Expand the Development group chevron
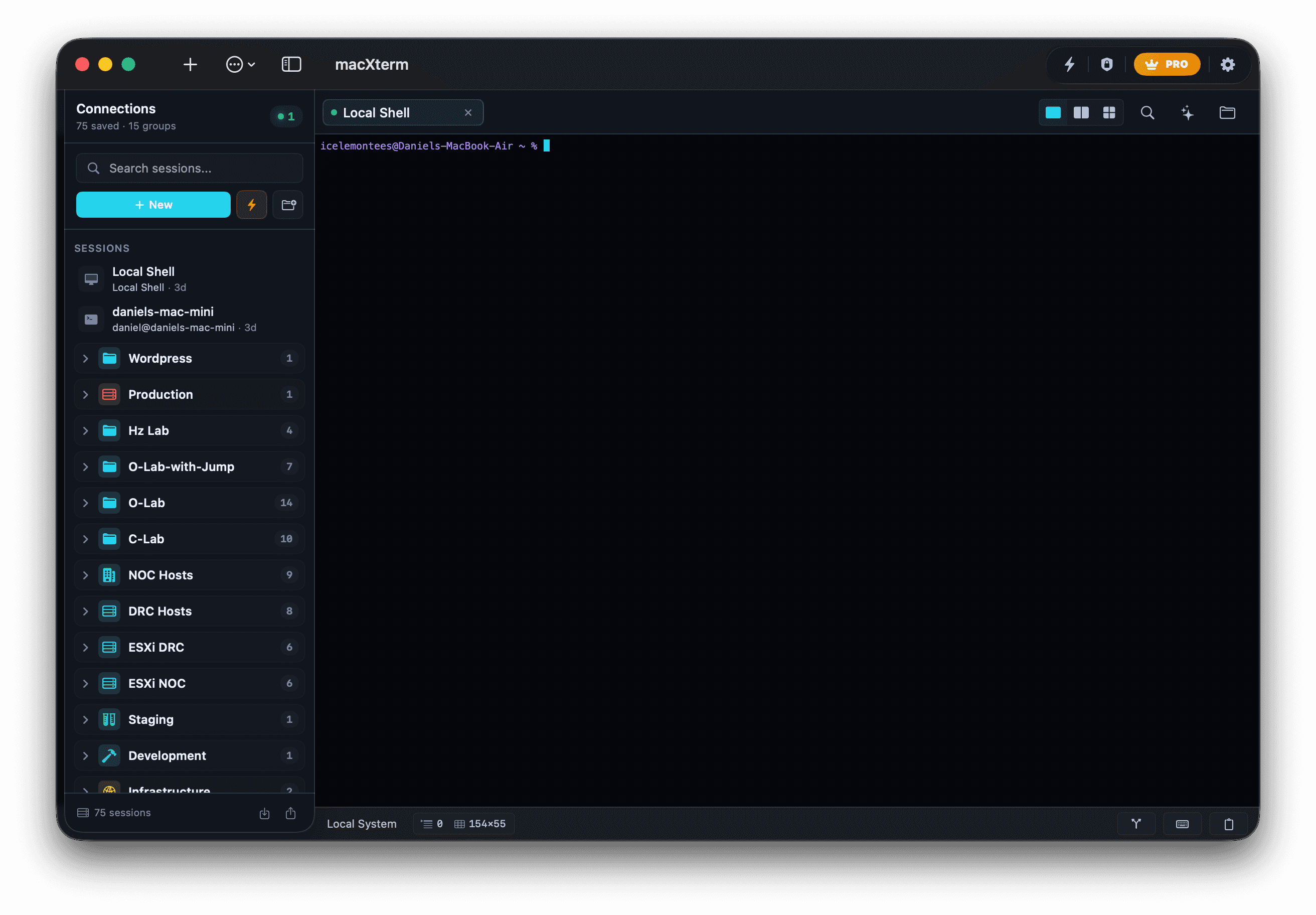The height and width of the screenshot is (915, 1316). 85,755
